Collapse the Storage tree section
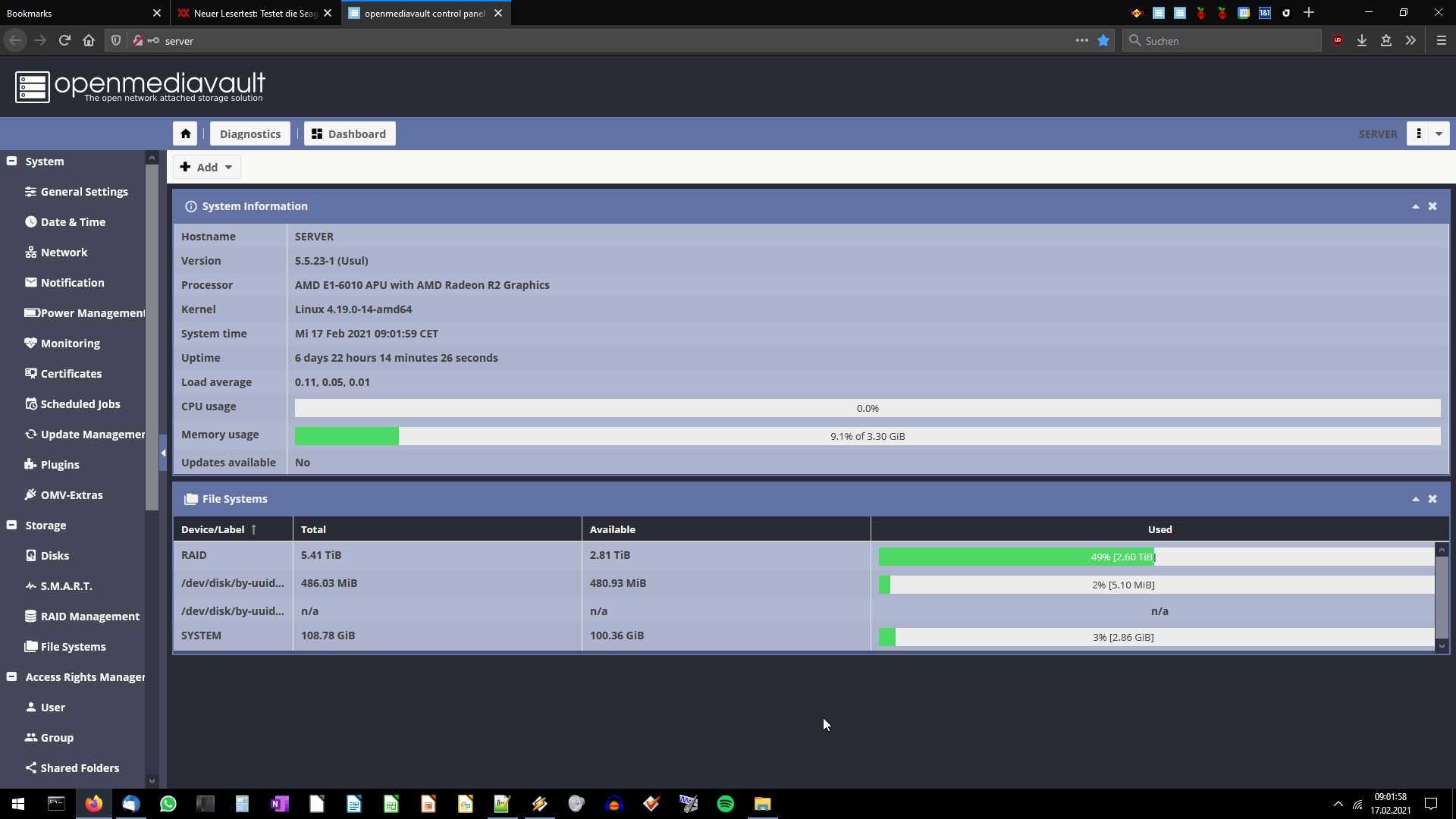Screen dimensions: 1456x819 pos(11,525)
